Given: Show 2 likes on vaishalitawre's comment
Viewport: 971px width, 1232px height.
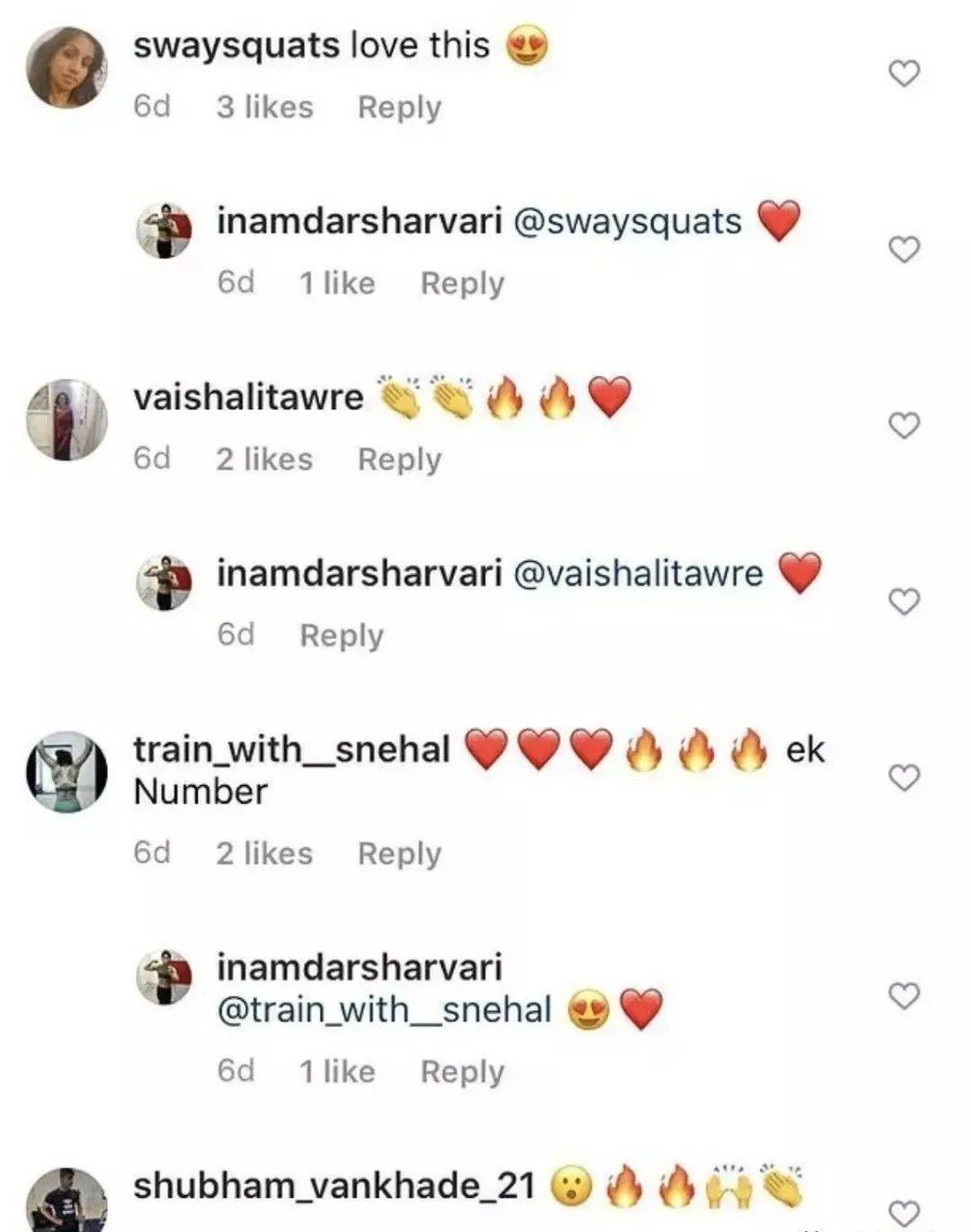Looking at the screenshot, I should pyautogui.click(x=264, y=460).
